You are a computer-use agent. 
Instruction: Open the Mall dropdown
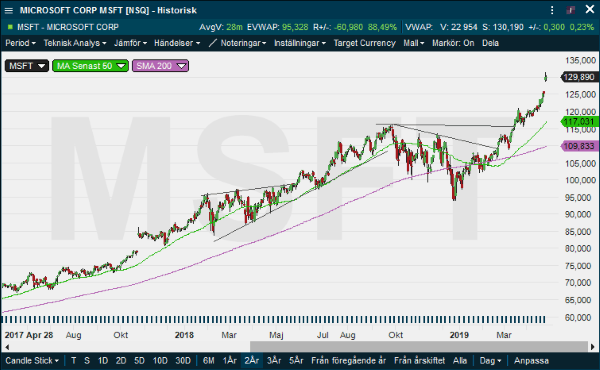click(414, 43)
